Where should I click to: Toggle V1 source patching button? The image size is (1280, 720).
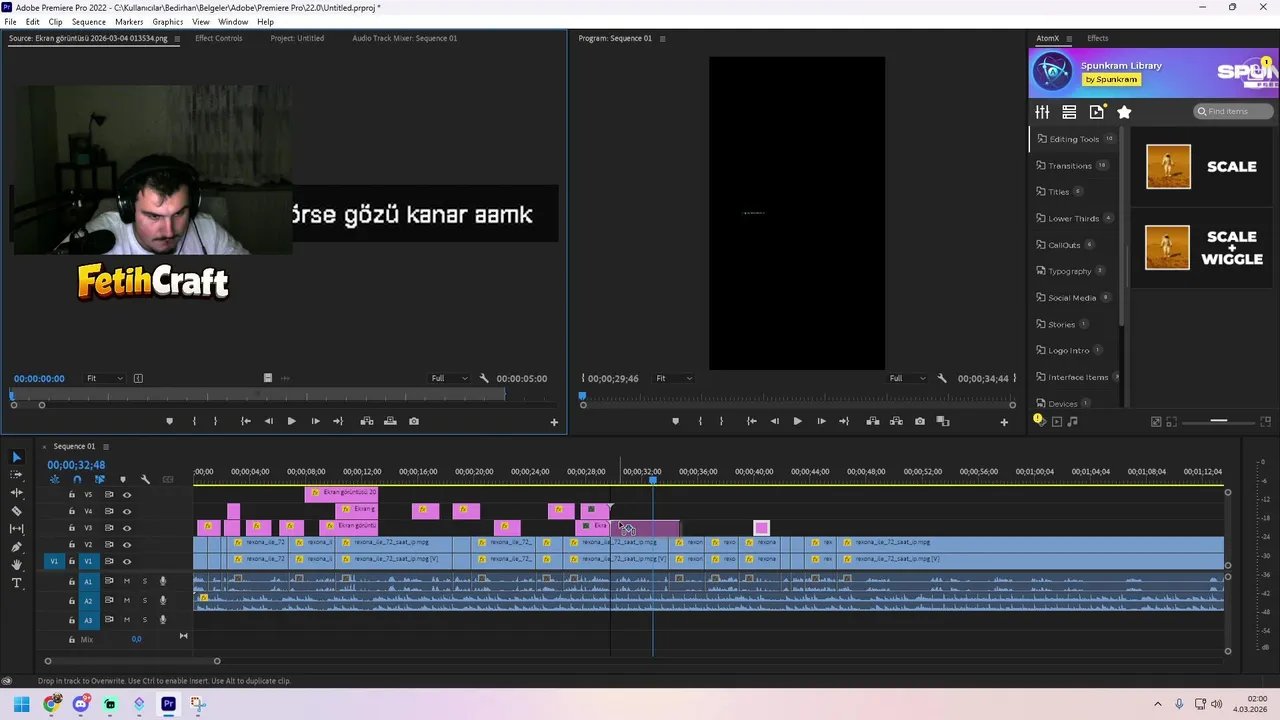click(55, 561)
